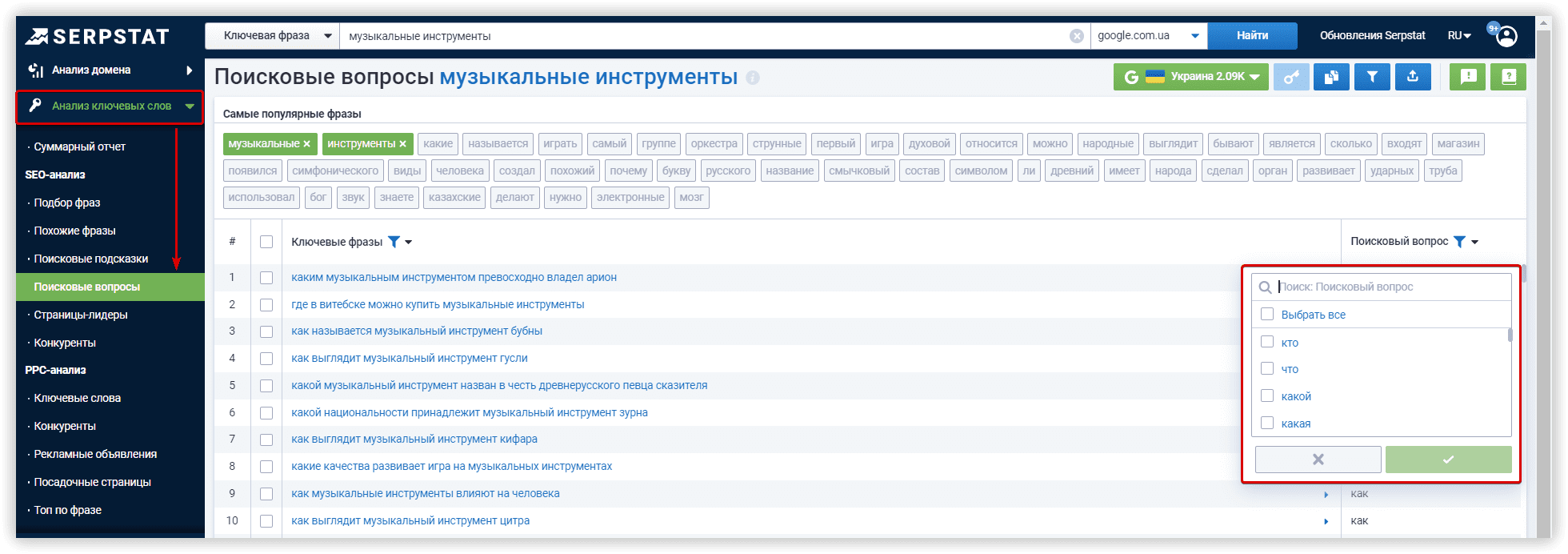The image size is (1568, 554).
Task: Check the 'Выбрать все' checkbox
Action: pyautogui.click(x=1267, y=314)
